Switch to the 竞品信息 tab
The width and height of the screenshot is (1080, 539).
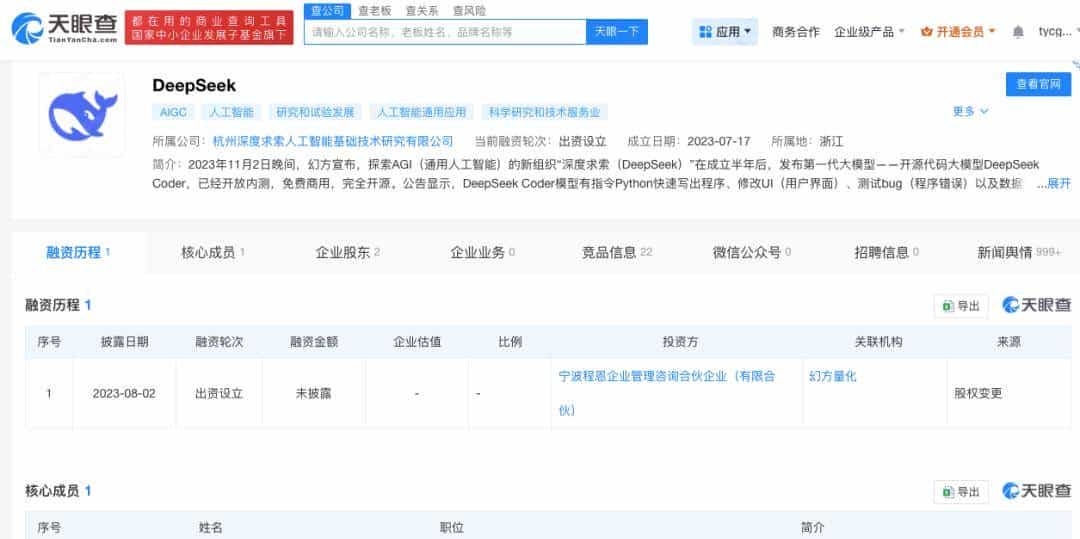(617, 252)
